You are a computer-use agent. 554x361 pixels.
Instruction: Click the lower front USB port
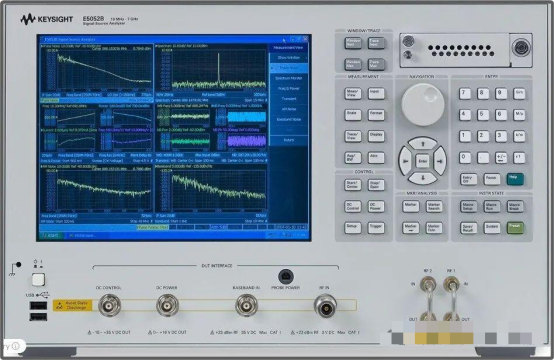click(x=38, y=317)
